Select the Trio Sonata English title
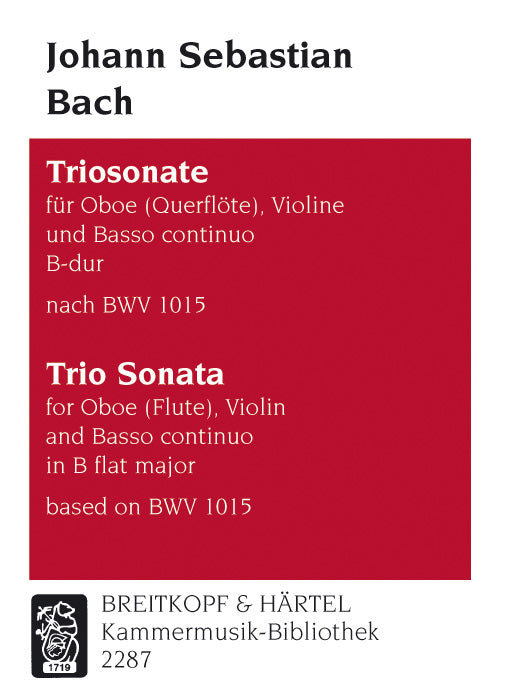507x695 pixels. [x=135, y=374]
